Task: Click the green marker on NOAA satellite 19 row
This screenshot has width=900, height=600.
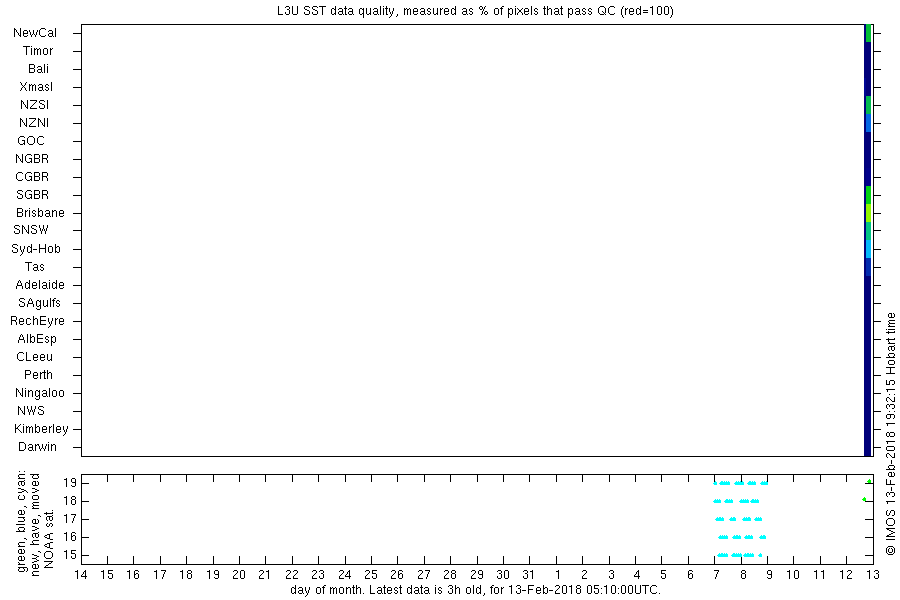Action: [870, 481]
